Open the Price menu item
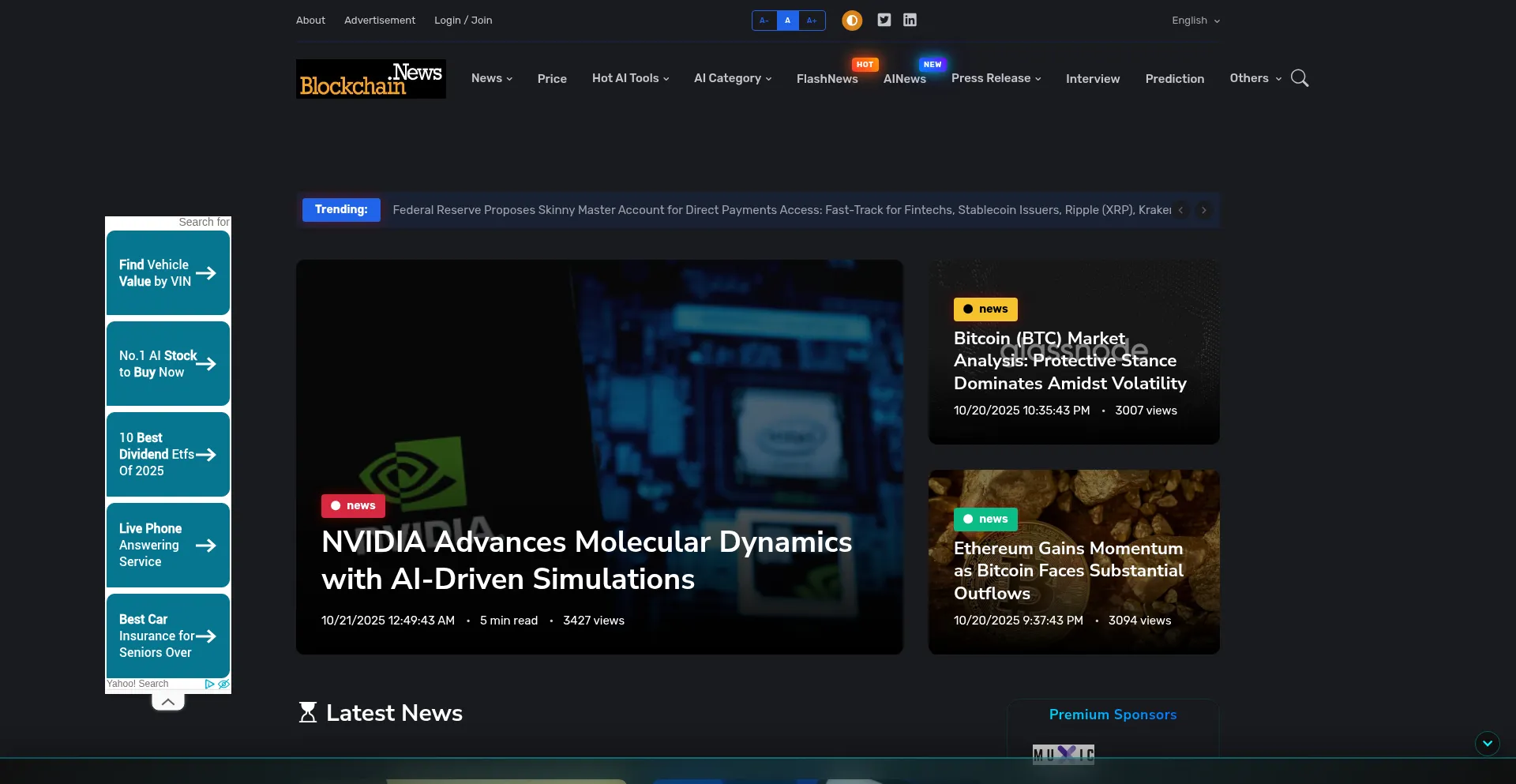Image resolution: width=1516 pixels, height=784 pixels. pyautogui.click(x=552, y=79)
